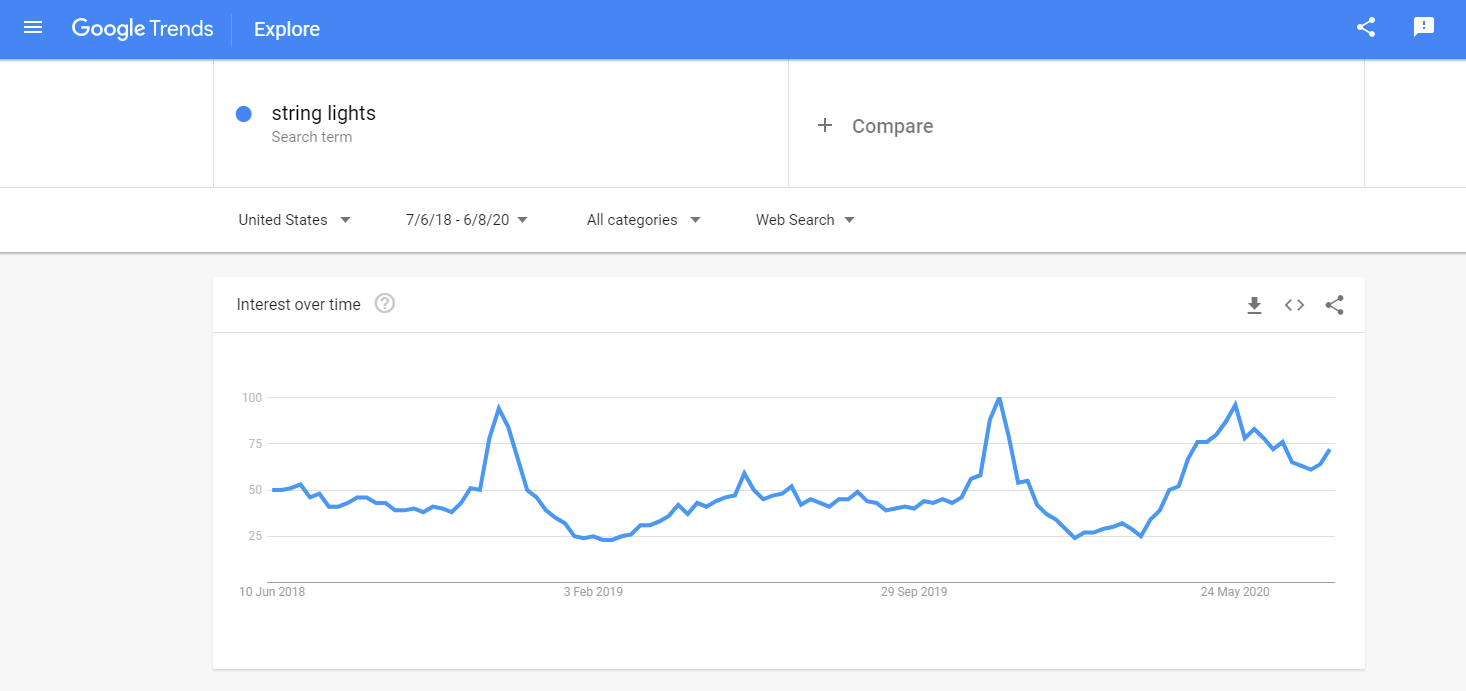The height and width of the screenshot is (691, 1466).
Task: Send feedback via the feedback icon
Action: click(1423, 27)
